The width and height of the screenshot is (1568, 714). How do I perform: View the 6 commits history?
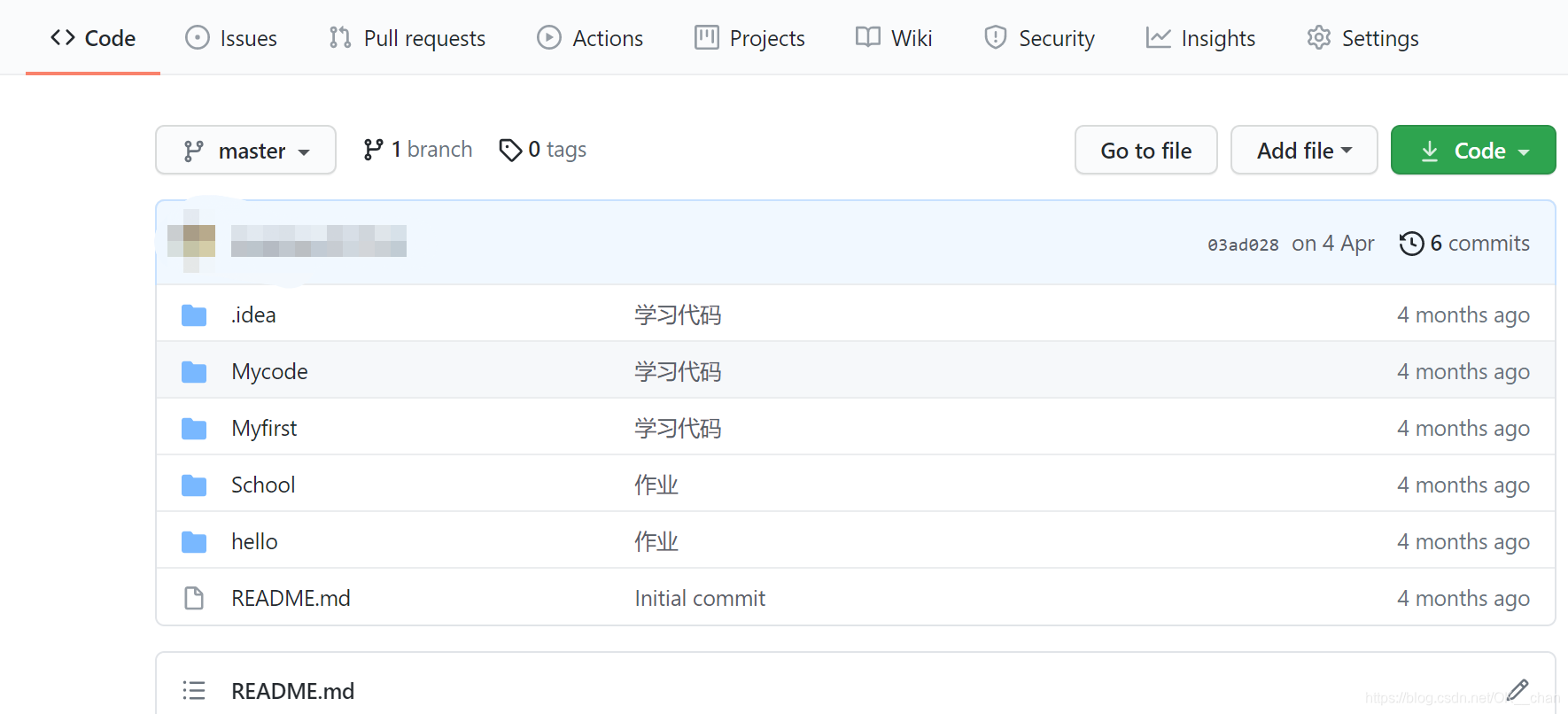(1464, 244)
